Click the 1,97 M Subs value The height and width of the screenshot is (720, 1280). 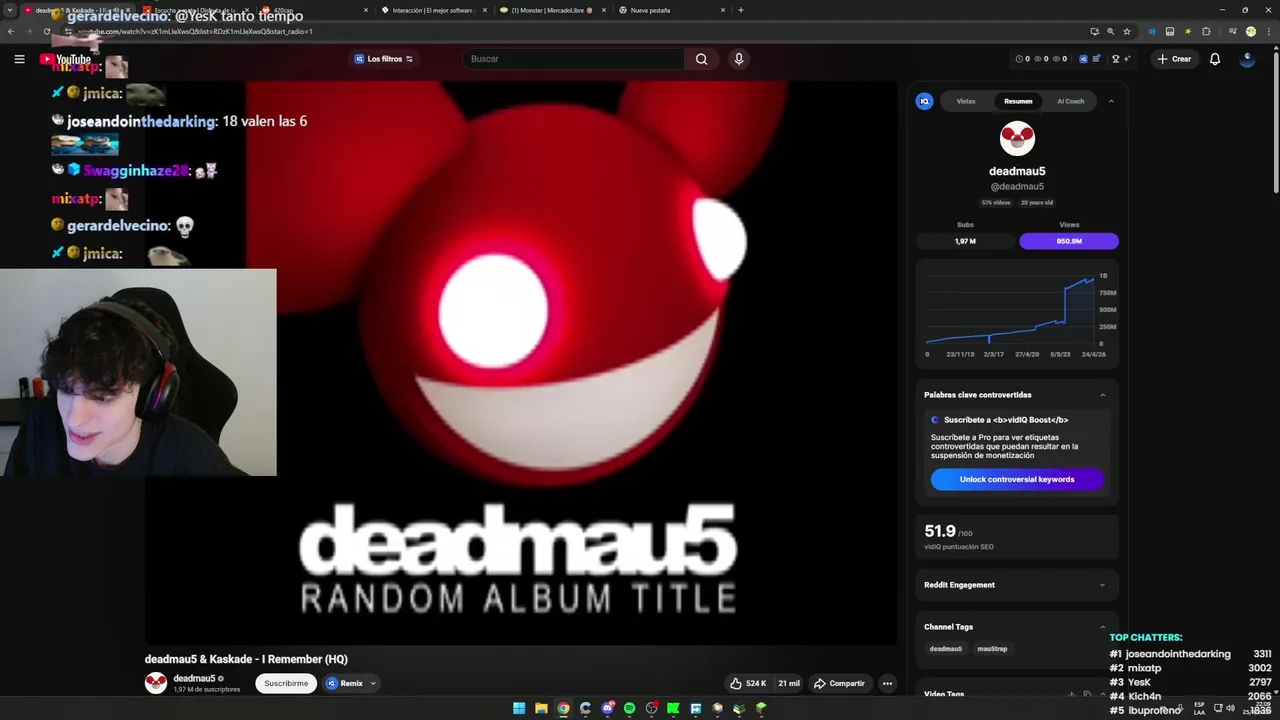click(x=965, y=241)
